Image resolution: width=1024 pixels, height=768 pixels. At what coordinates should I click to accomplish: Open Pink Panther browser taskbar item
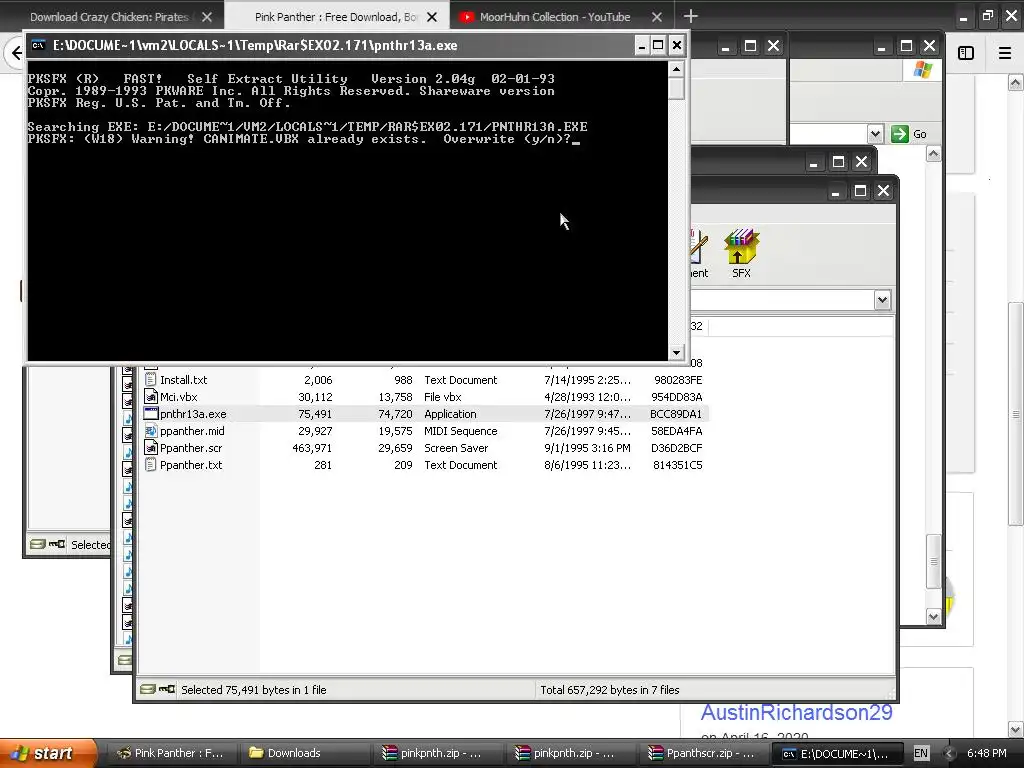[x=170, y=753]
